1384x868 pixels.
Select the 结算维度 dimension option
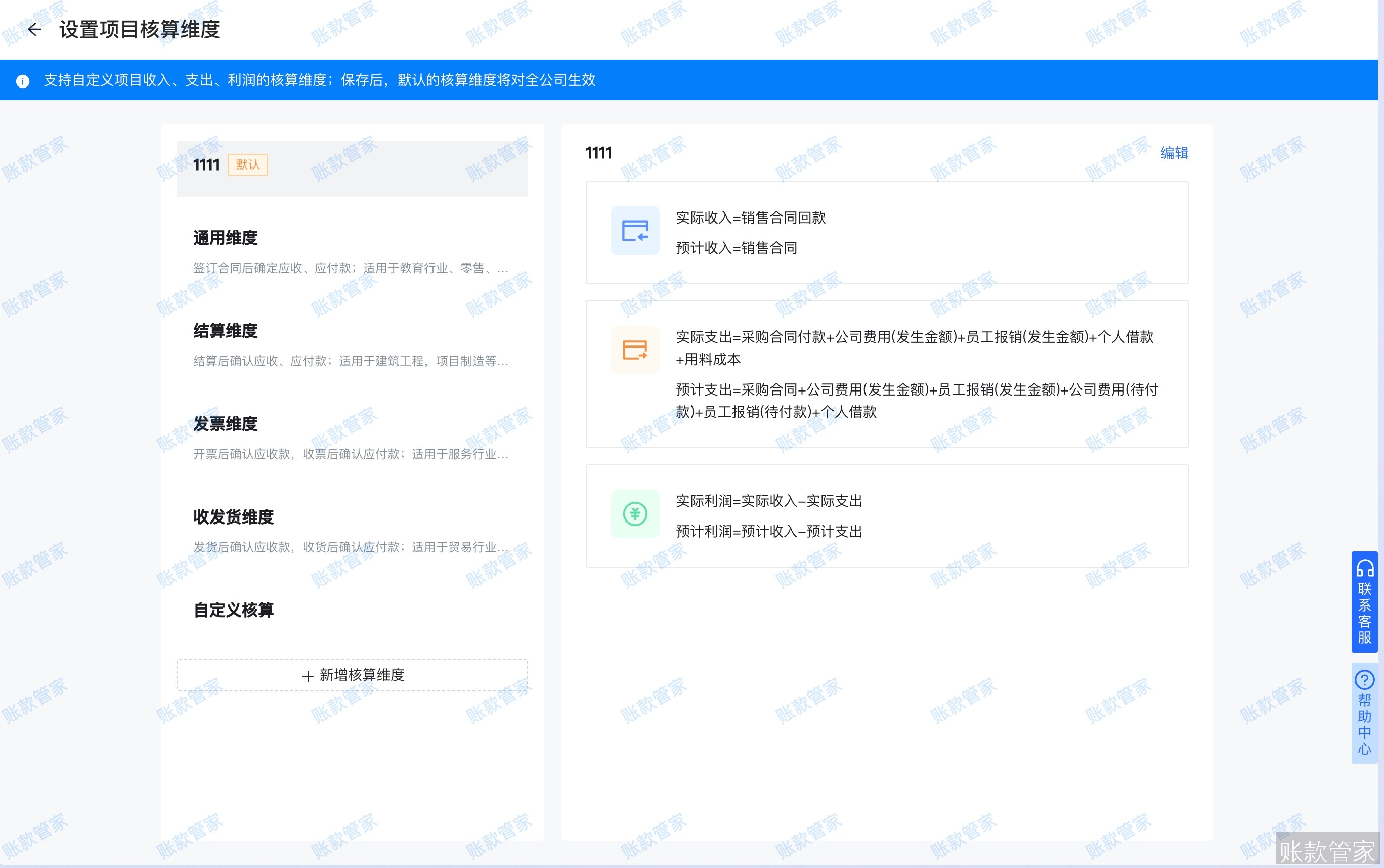tap(225, 331)
